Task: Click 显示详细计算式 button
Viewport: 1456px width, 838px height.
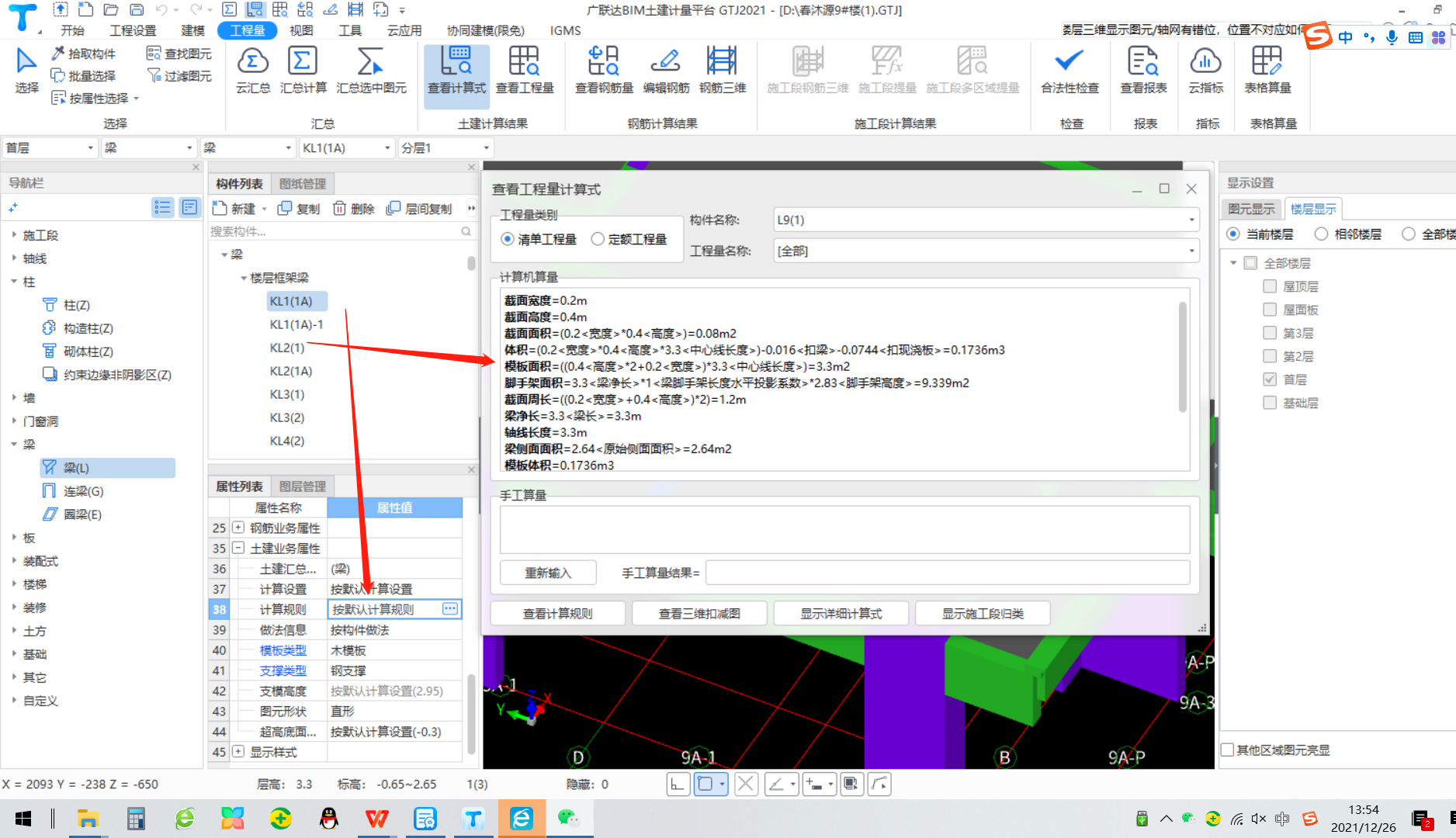Action: point(841,613)
